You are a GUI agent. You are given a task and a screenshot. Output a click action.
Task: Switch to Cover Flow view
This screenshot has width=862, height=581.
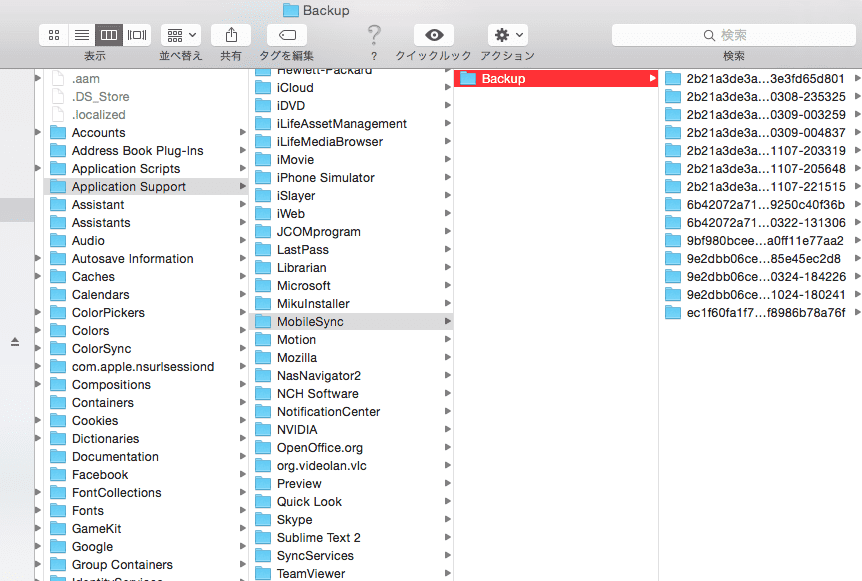pyautogui.click(x=137, y=35)
